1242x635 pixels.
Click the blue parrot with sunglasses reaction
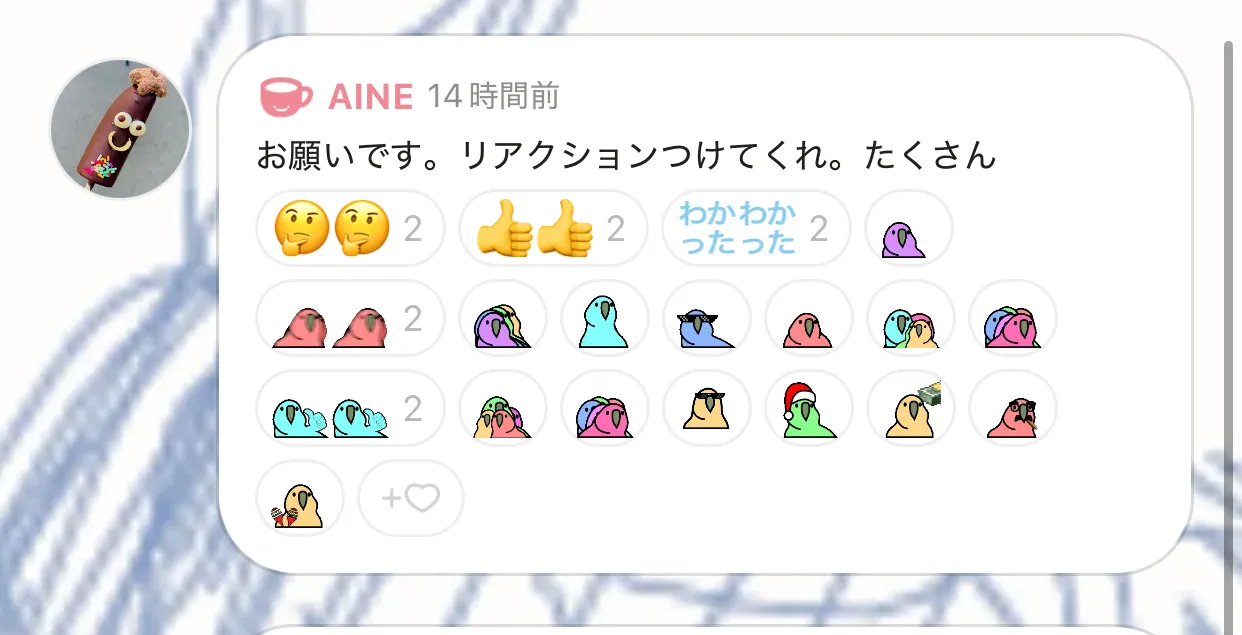[706, 318]
